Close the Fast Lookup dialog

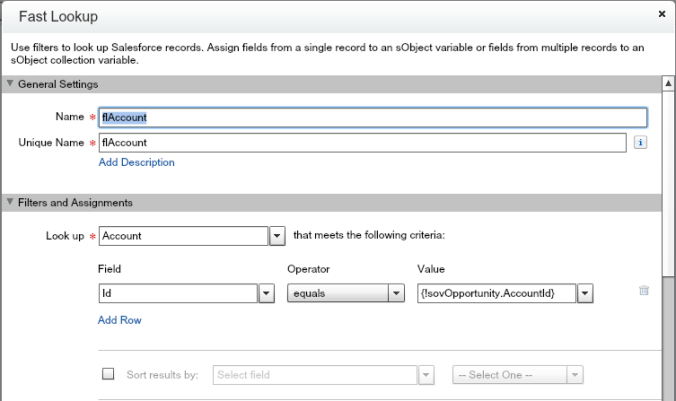point(662,14)
